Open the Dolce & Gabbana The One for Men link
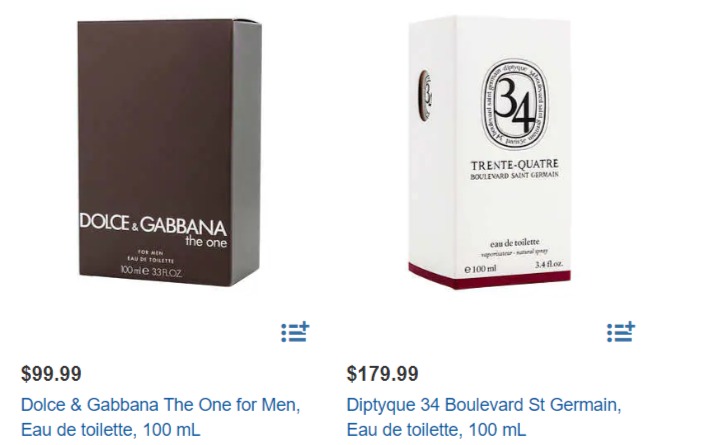Image resolution: width=705 pixels, height=445 pixels. 160,417
